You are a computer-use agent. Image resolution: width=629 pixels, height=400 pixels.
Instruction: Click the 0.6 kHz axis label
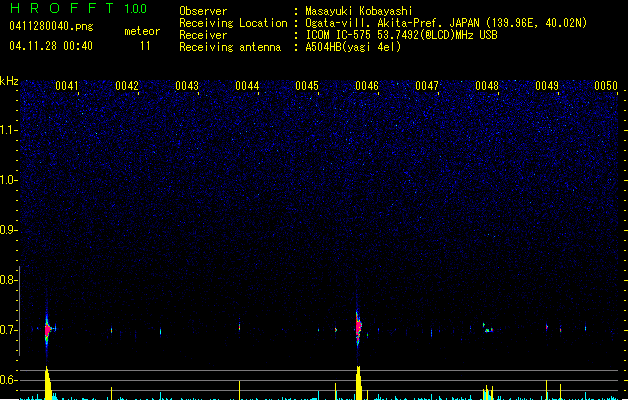tap(7, 380)
